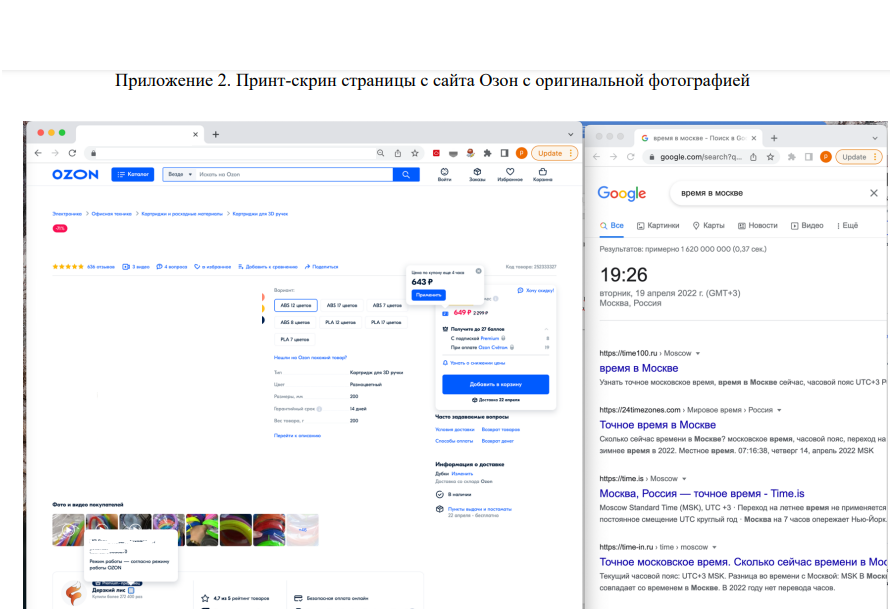Click Добавить к сравнению link

[x=268, y=267]
